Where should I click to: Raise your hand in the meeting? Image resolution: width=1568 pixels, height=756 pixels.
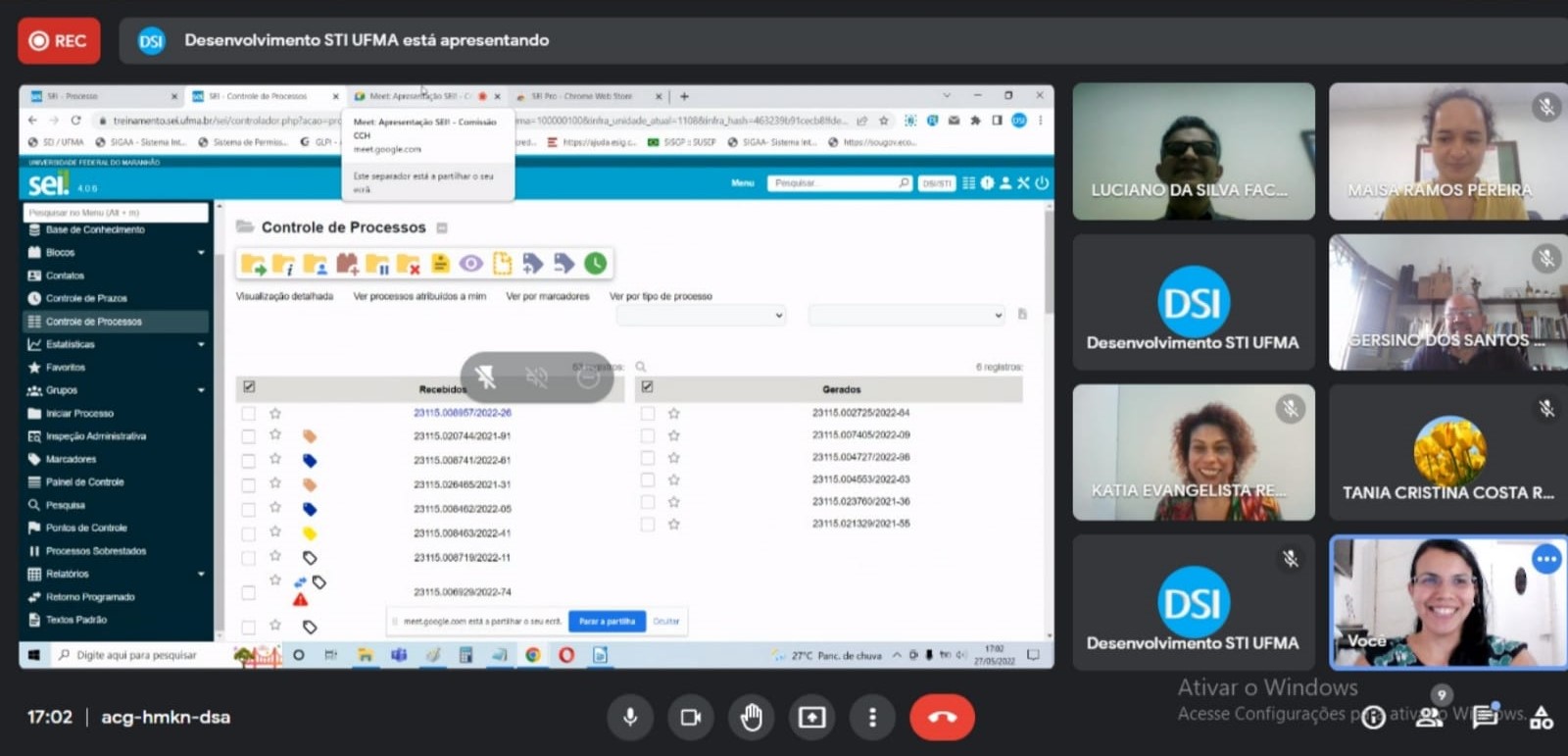[752, 718]
